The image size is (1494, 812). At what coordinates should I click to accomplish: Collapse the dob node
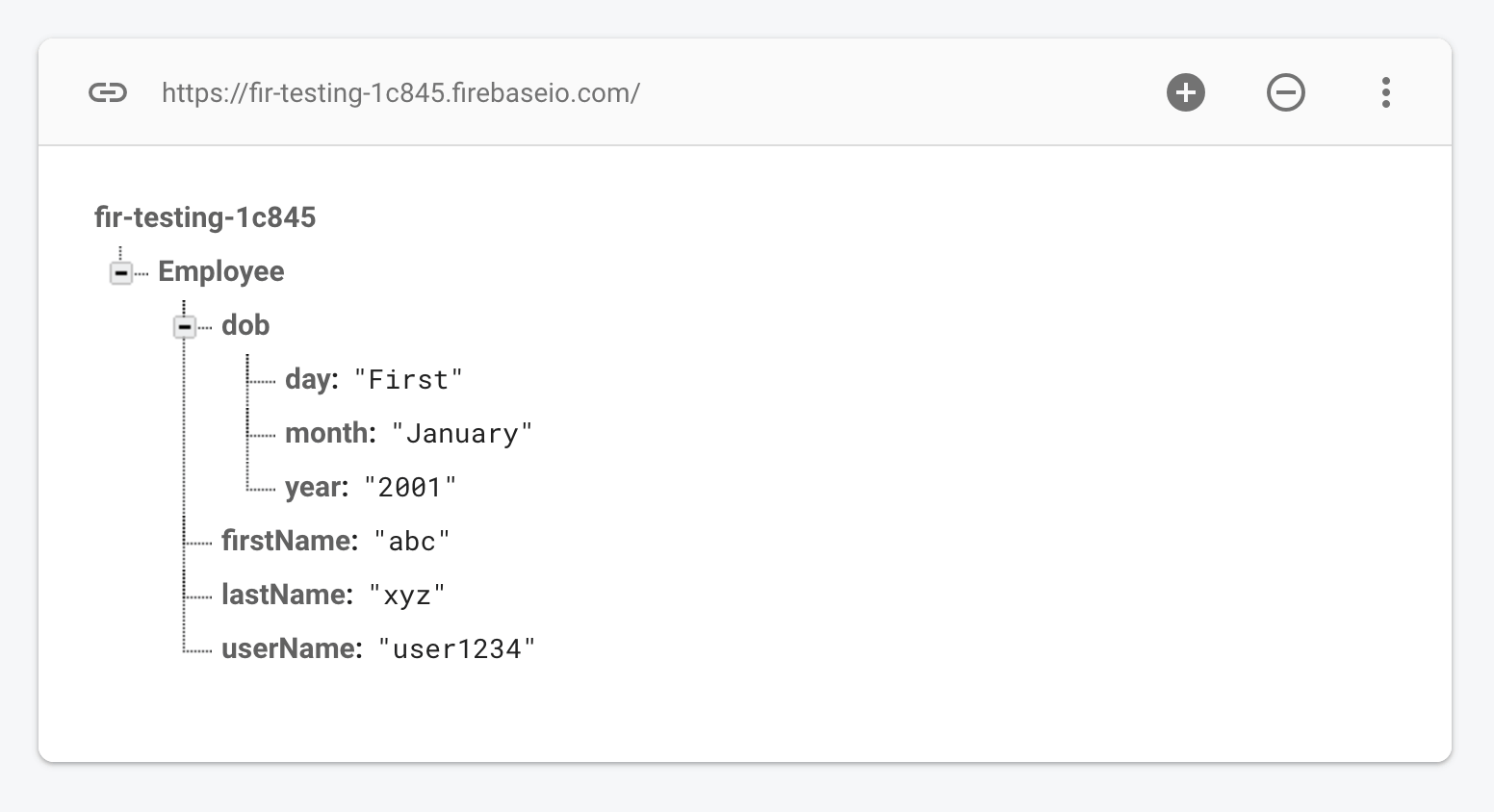tap(183, 326)
